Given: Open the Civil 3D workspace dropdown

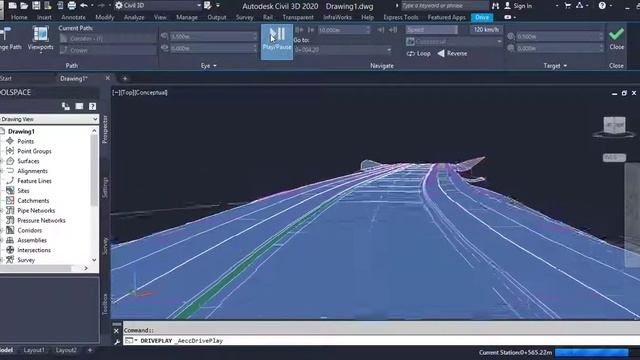Looking at the screenshot, I should pyautogui.click(x=158, y=6).
